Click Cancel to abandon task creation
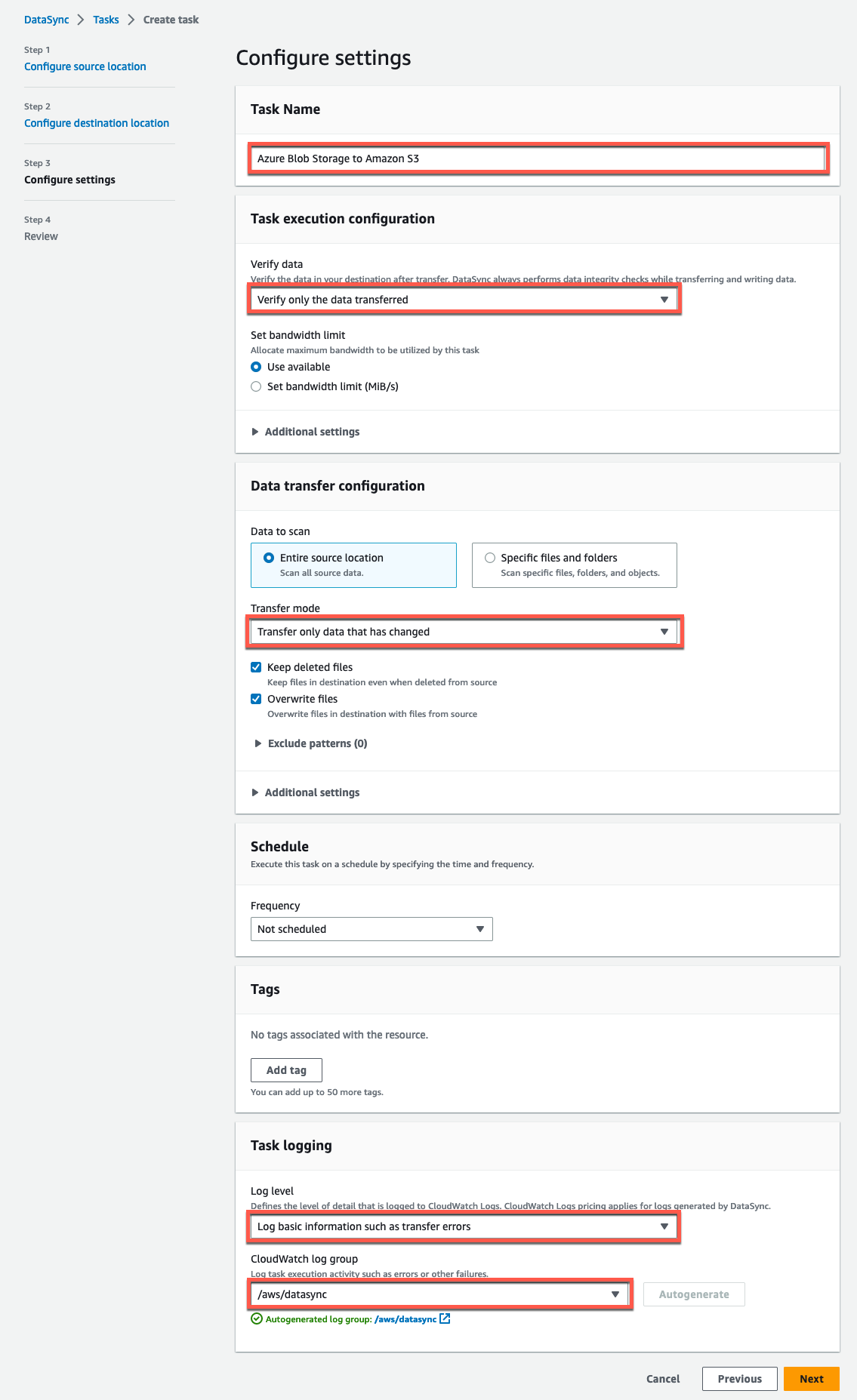The image size is (857, 1400). [x=662, y=1378]
